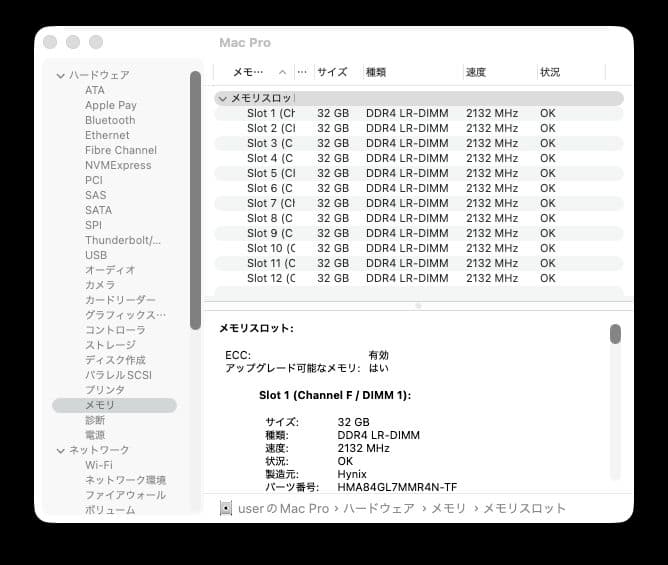
Task: Collapse the メモリスロット group chevron
Action: click(222, 99)
